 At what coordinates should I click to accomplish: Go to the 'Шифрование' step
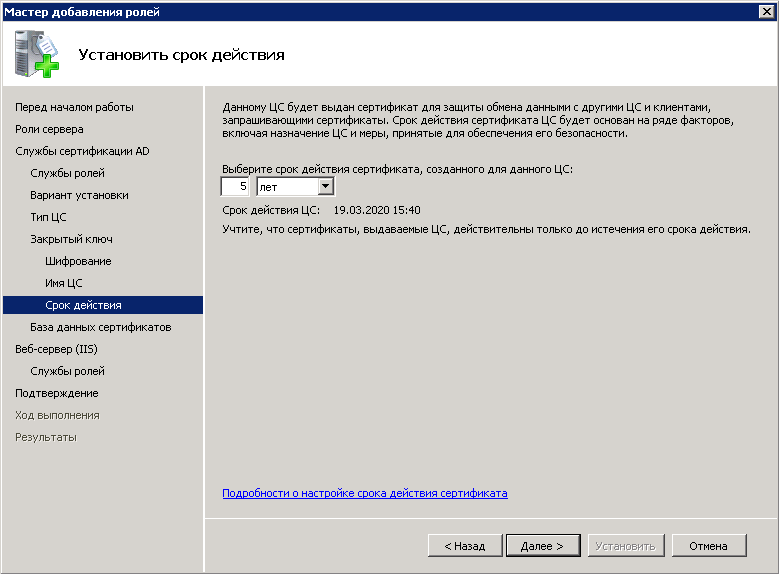click(x=78, y=261)
